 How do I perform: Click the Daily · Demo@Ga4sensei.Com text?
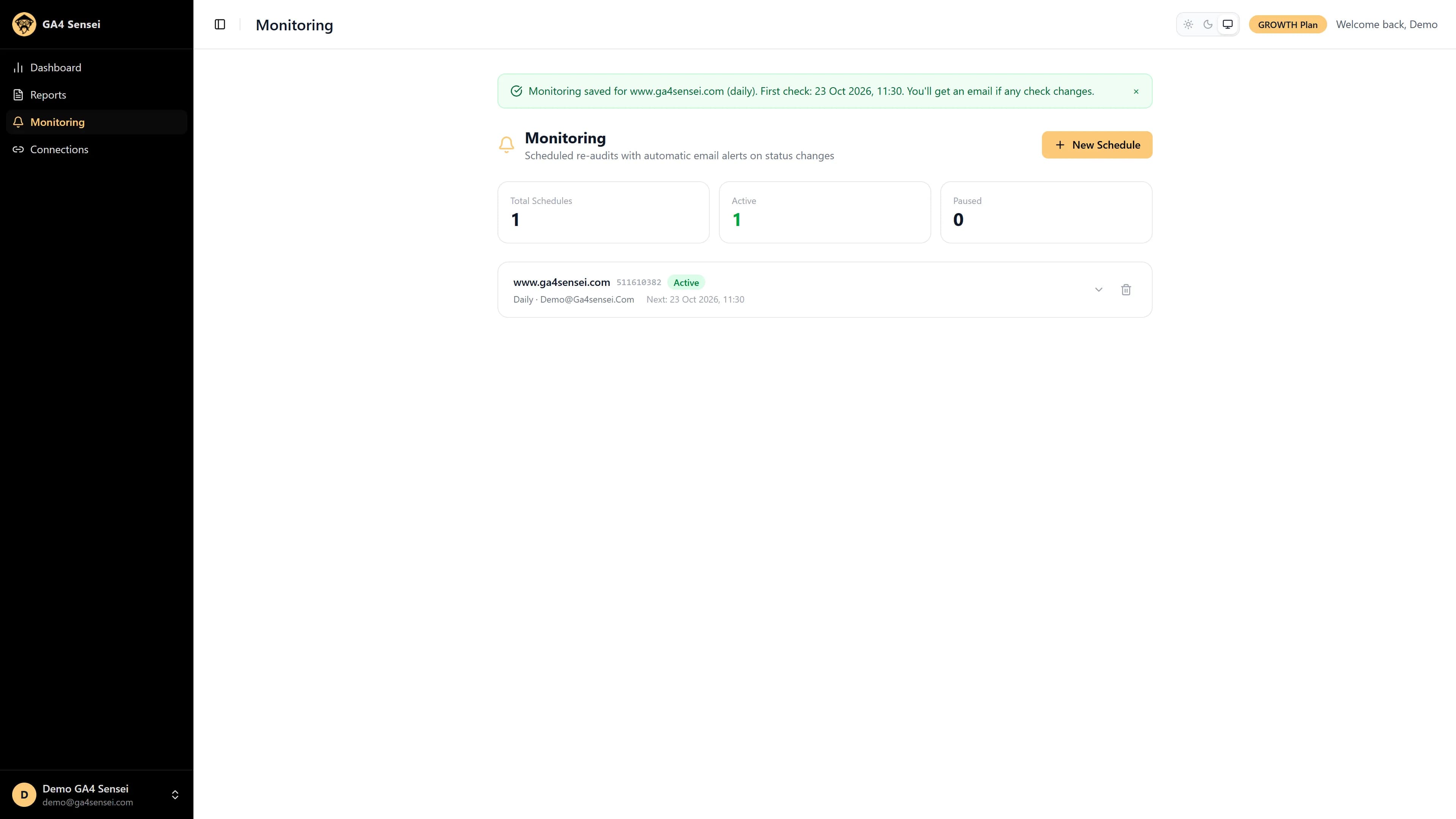click(x=574, y=300)
